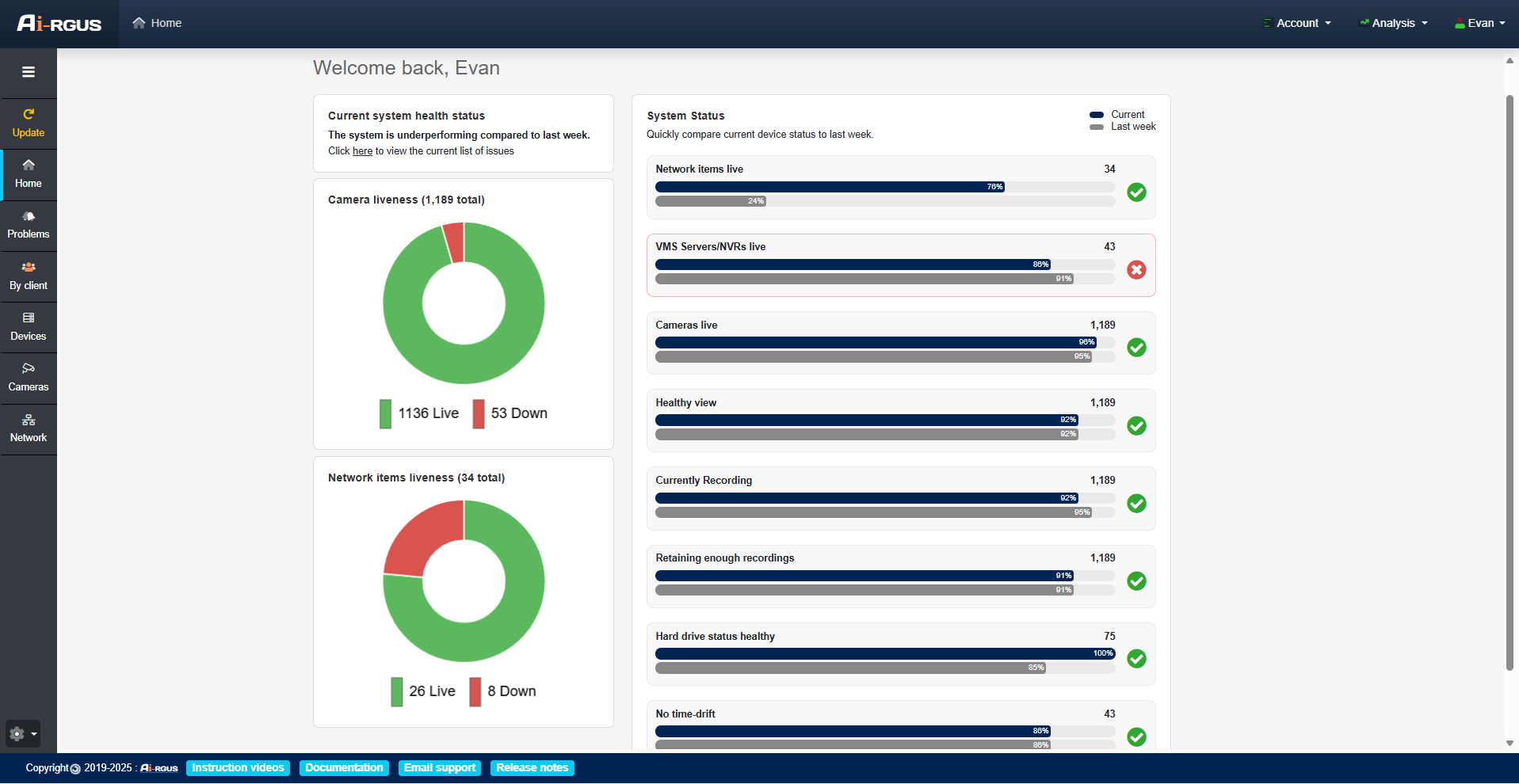
Task: Click the green check beside Network items live
Action: (1136, 192)
